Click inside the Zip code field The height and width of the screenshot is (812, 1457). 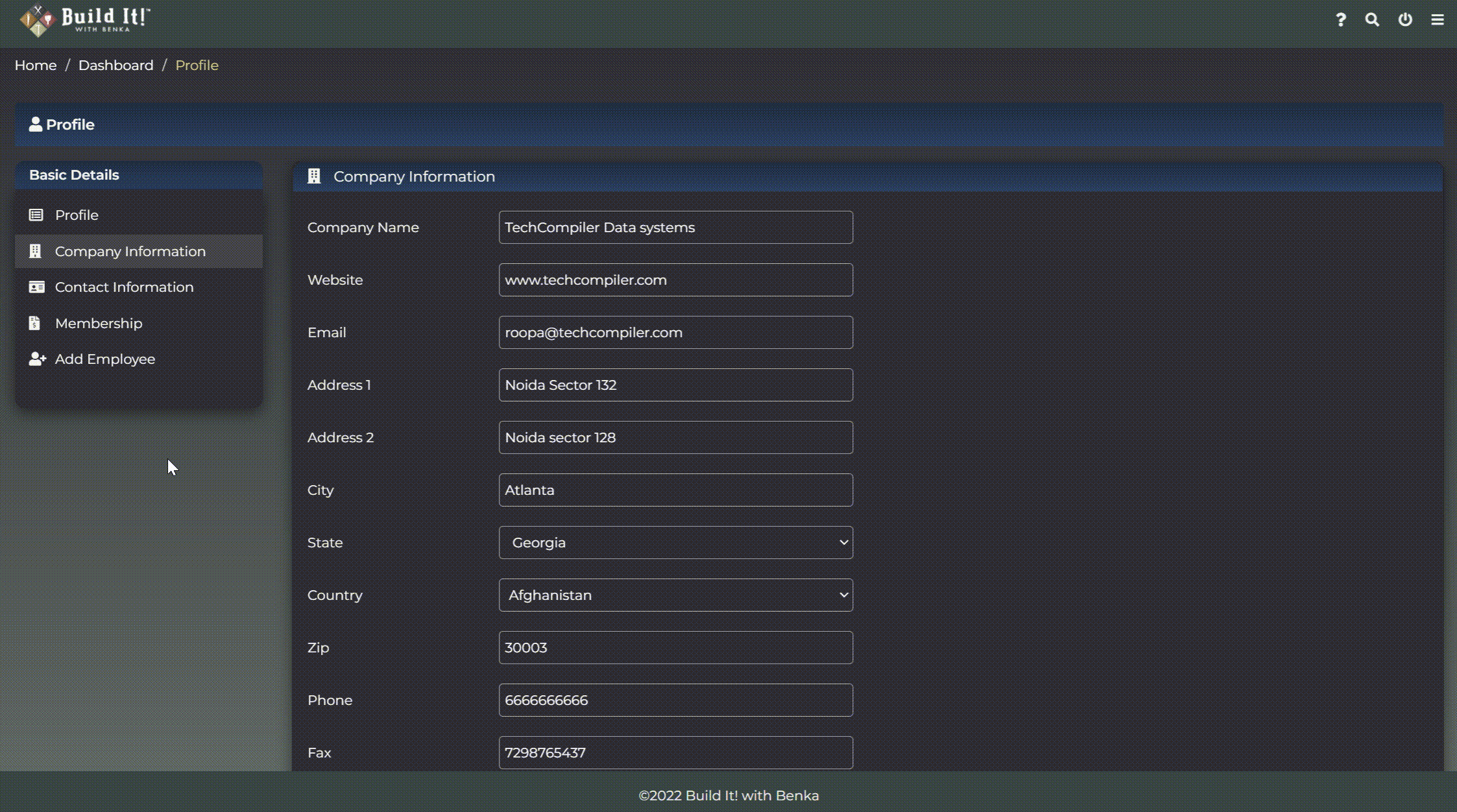click(x=675, y=647)
